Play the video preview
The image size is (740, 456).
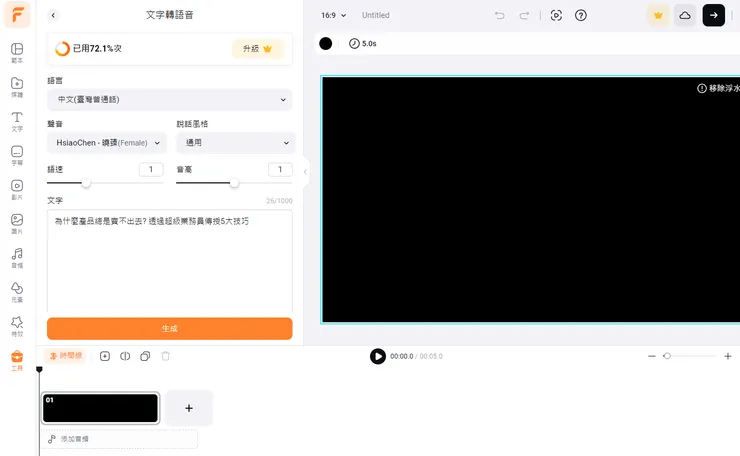coord(378,356)
